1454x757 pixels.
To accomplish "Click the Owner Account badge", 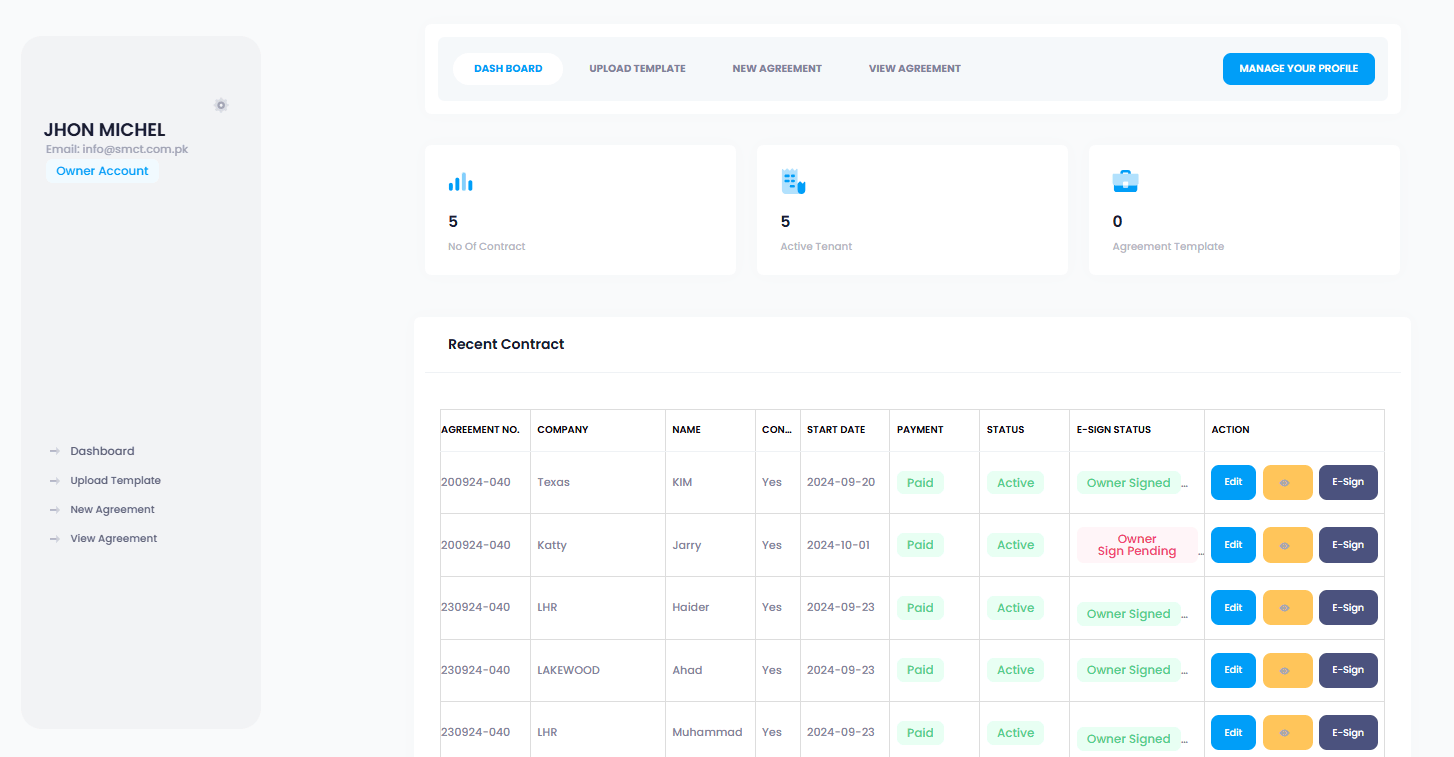I will (x=102, y=171).
